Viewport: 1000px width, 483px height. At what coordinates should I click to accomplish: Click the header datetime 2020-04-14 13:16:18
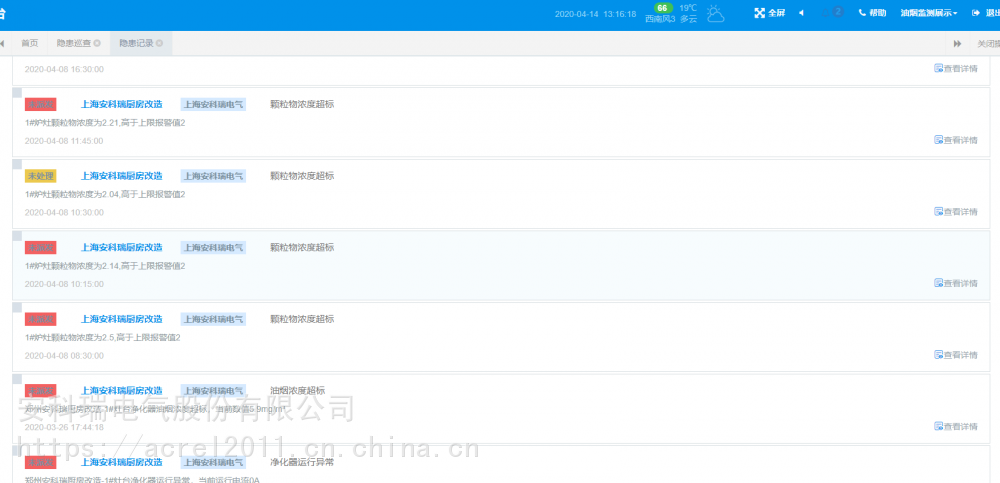point(595,14)
